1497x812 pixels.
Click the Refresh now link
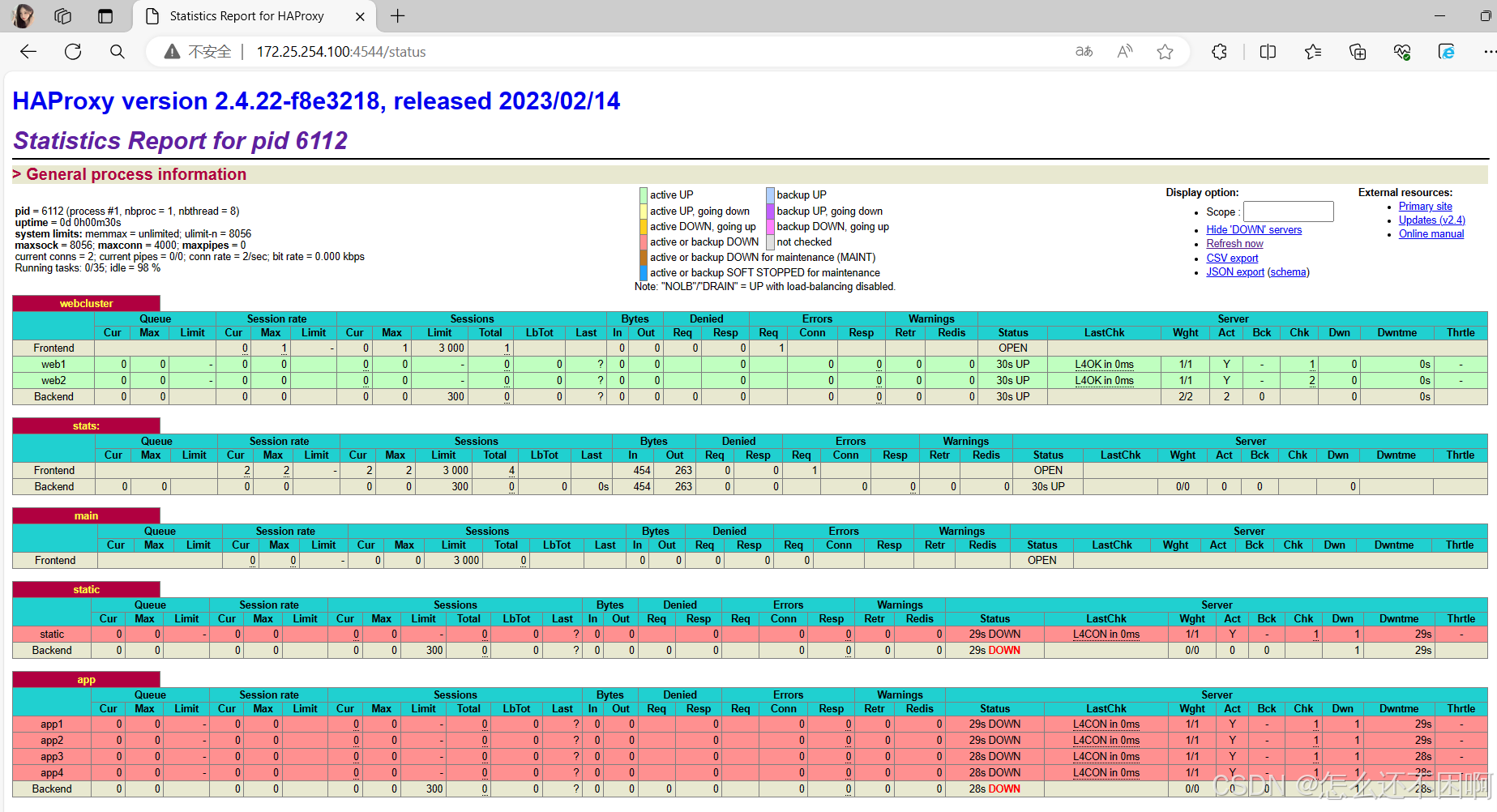(x=1234, y=244)
